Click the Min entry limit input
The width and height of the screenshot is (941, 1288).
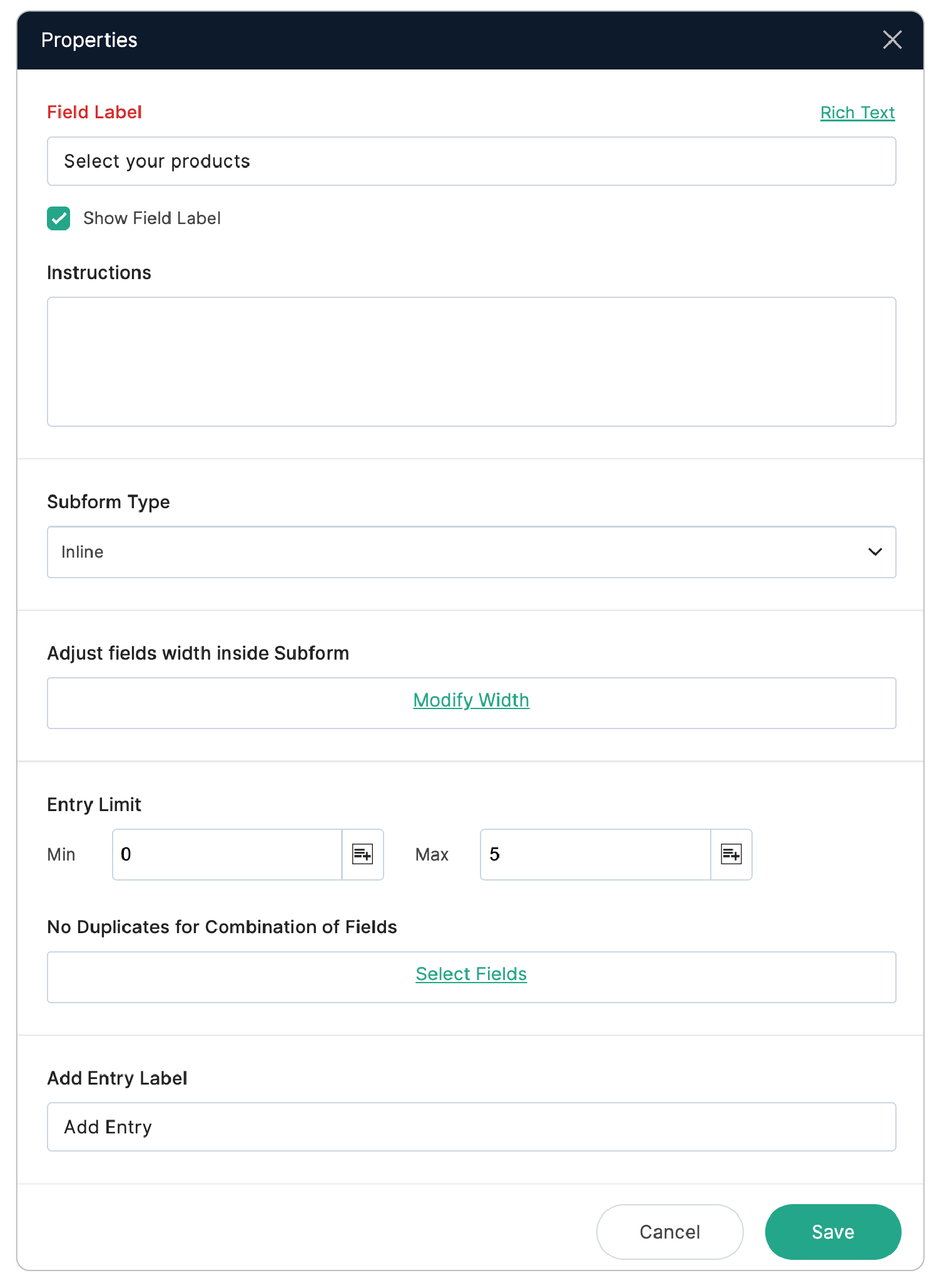tap(226, 854)
